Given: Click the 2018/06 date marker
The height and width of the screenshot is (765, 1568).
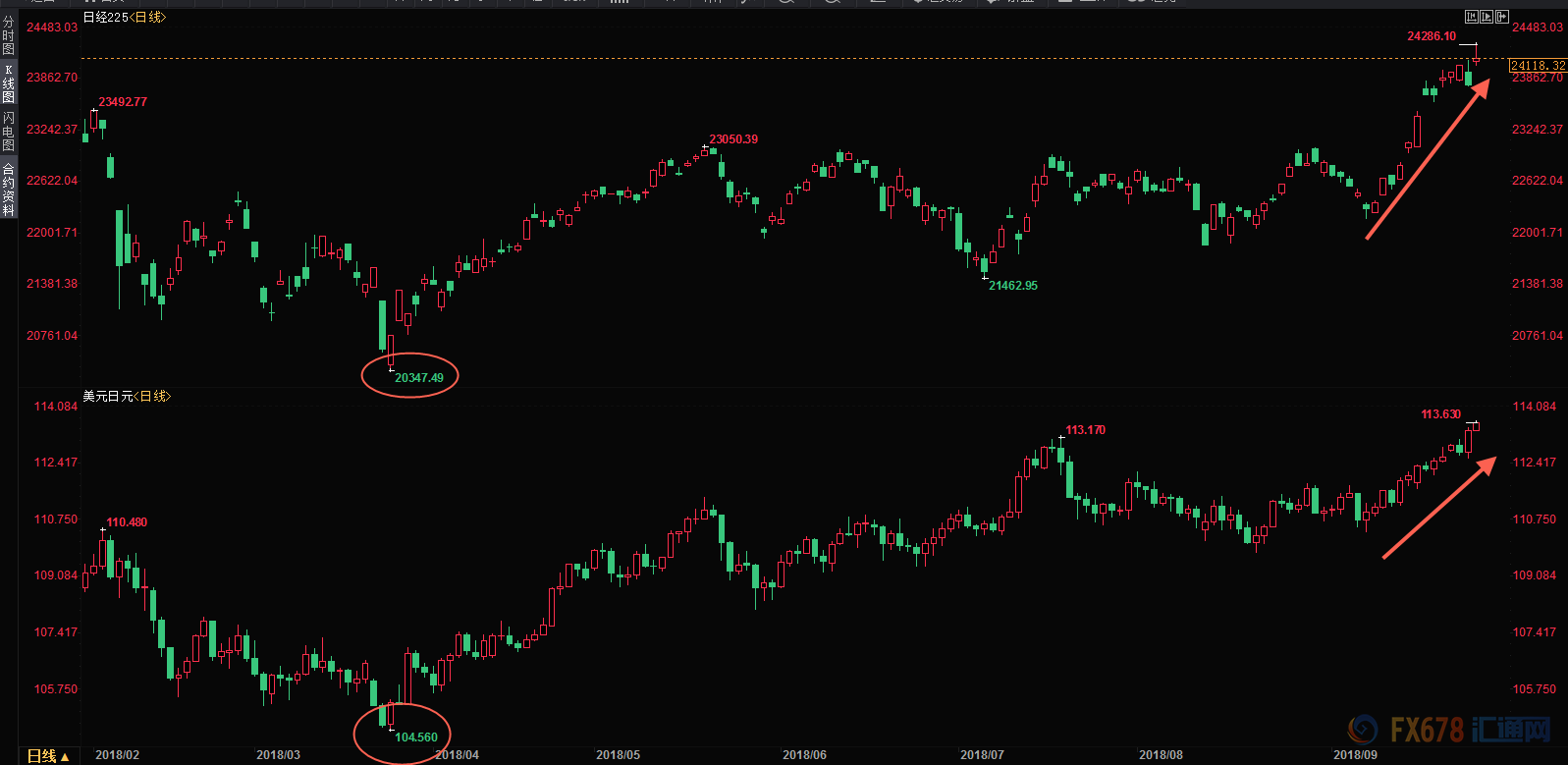Looking at the screenshot, I should (804, 755).
